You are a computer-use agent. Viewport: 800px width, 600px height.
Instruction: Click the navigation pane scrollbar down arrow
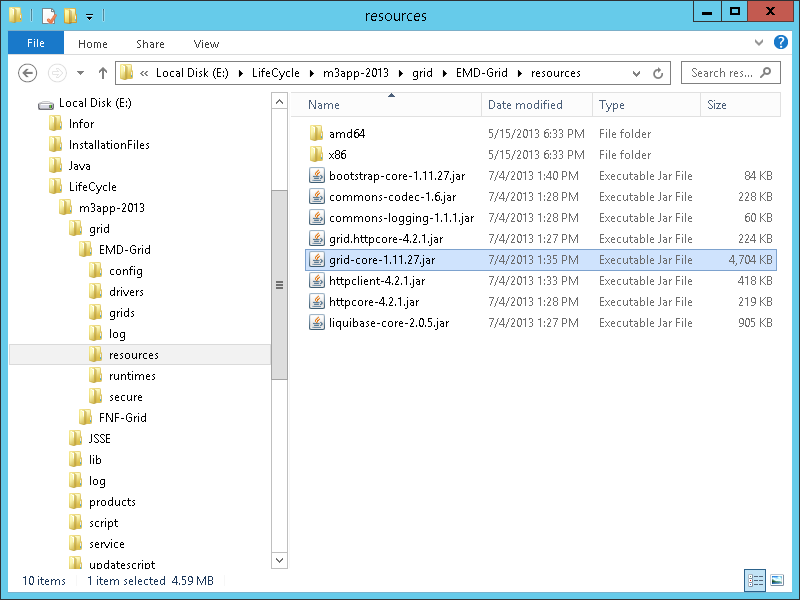tap(279, 561)
